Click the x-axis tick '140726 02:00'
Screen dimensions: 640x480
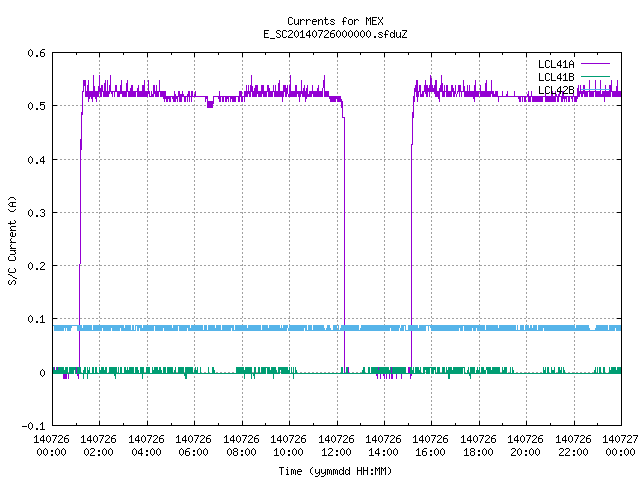[98, 446]
